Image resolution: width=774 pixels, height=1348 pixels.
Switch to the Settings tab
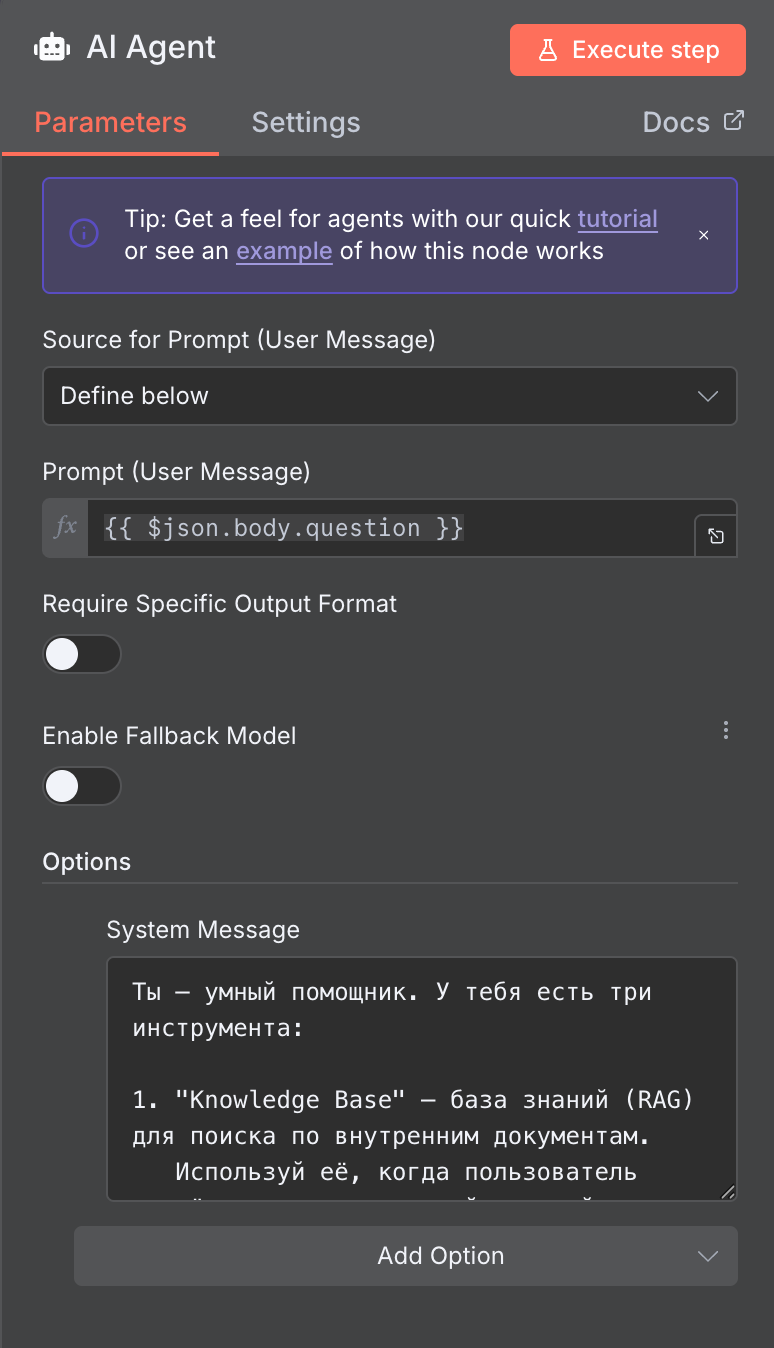[306, 123]
